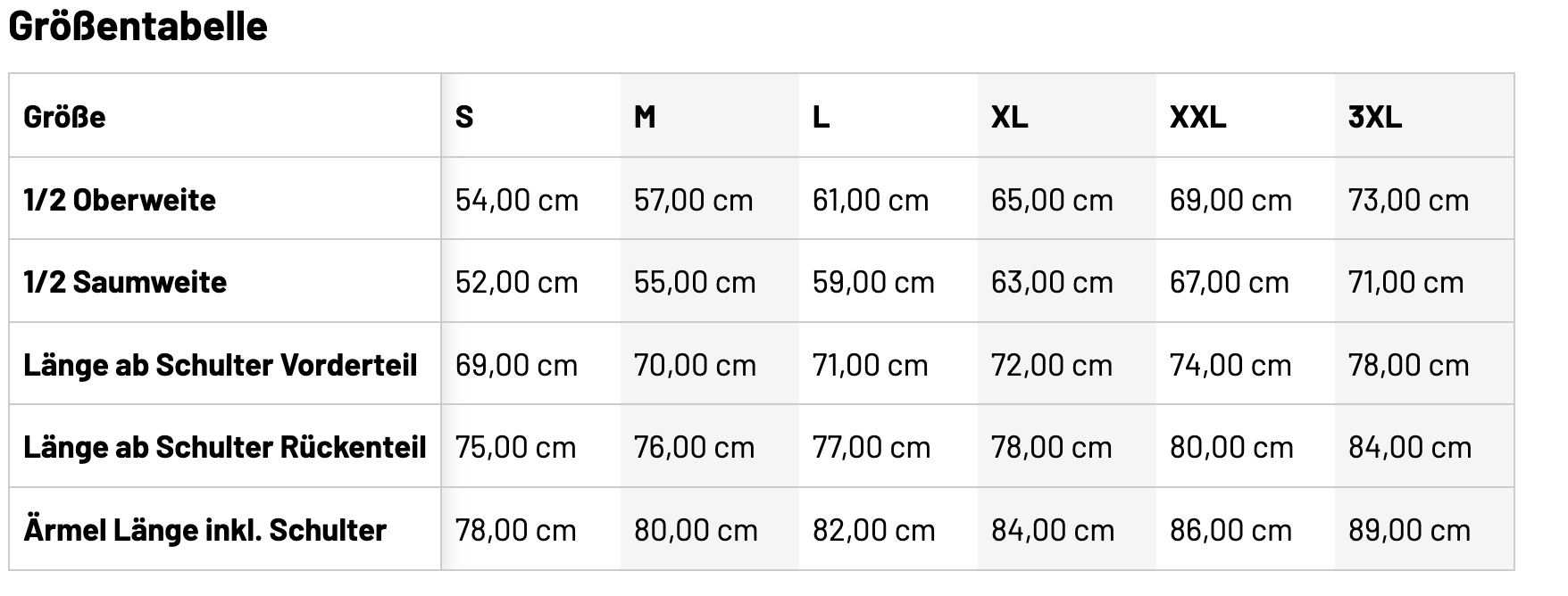Click the 59,00 cm Saumweite value

tap(873, 283)
